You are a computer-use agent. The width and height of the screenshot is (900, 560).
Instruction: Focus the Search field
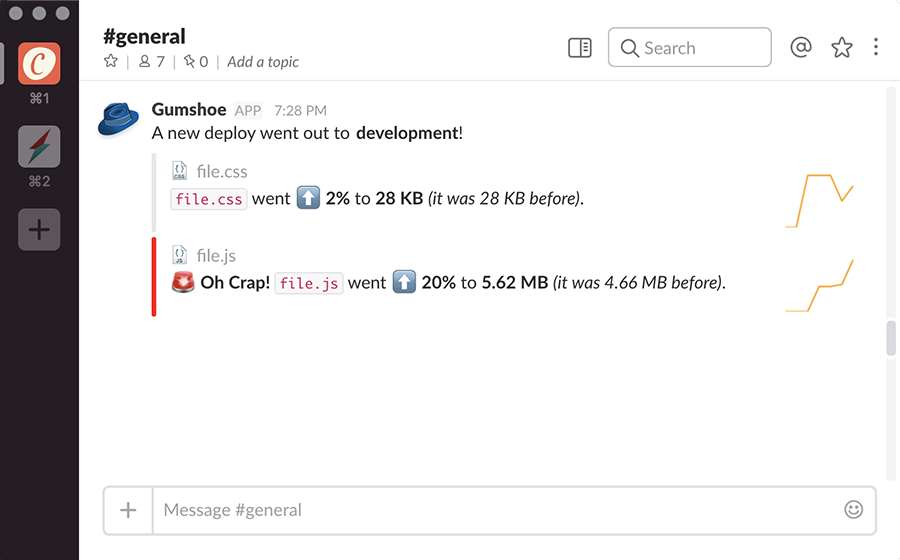click(x=689, y=48)
